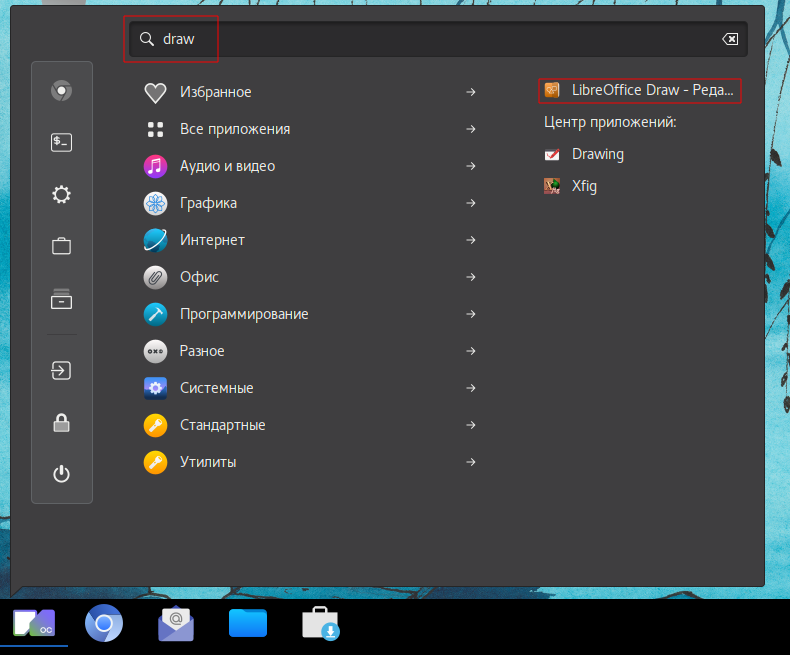Screen dimensions: 790x655
Task: Choose Xfig in the app center results
Action: coord(584,186)
